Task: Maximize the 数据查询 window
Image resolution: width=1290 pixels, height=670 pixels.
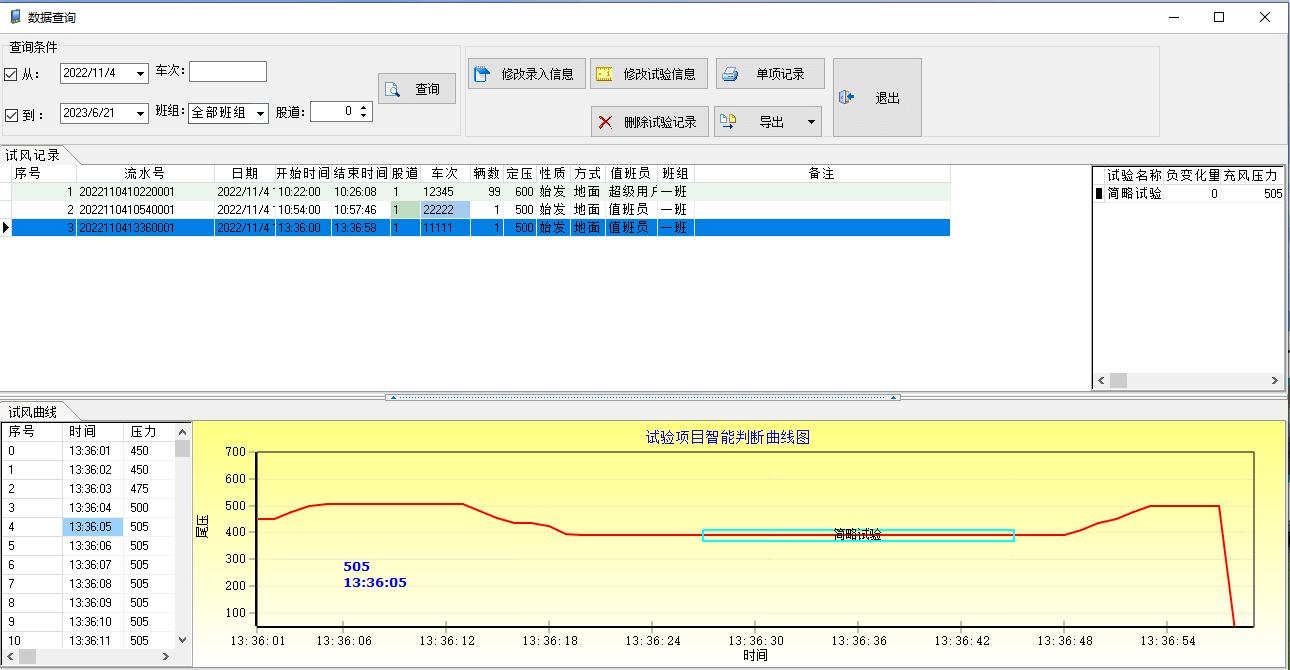Action: pyautogui.click(x=1219, y=17)
